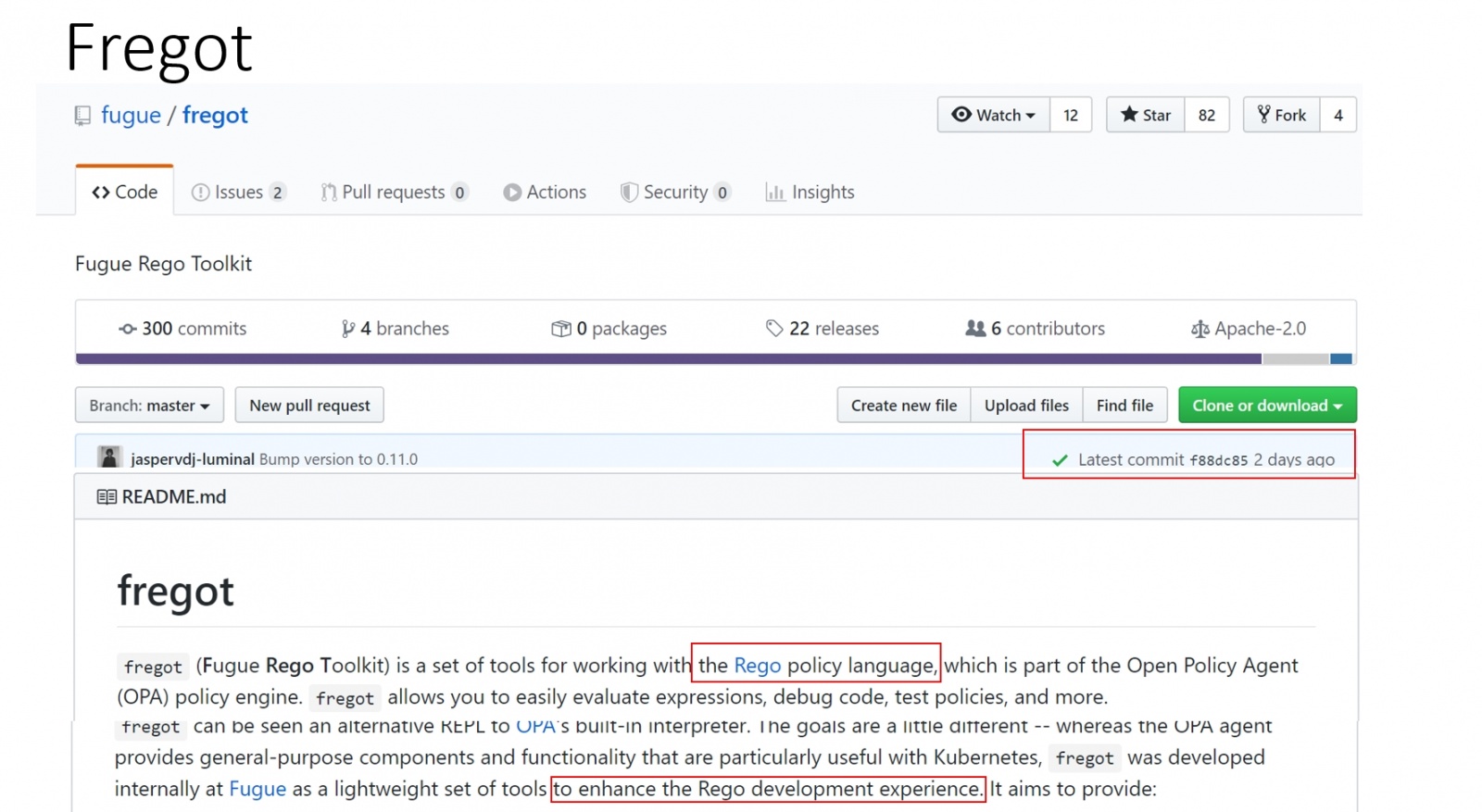Switch to the Security tab
Viewport: 1482px width, 812px height.
click(x=676, y=192)
